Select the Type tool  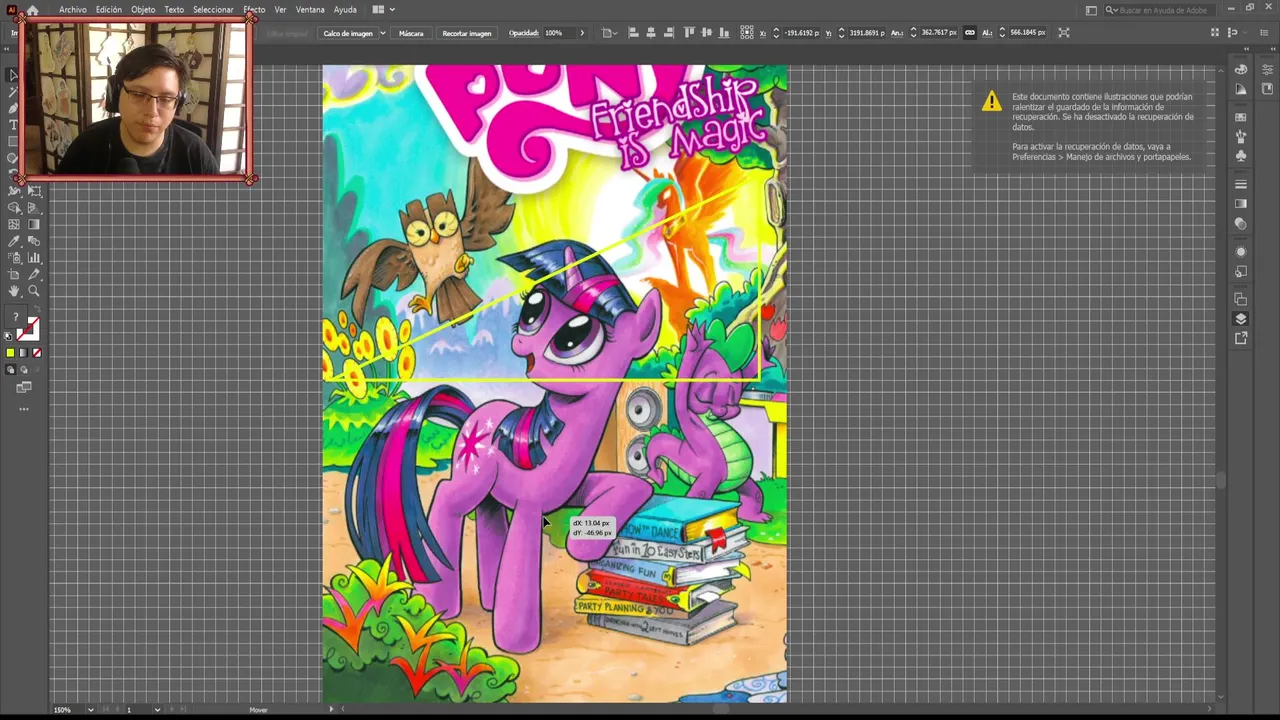click(13, 124)
